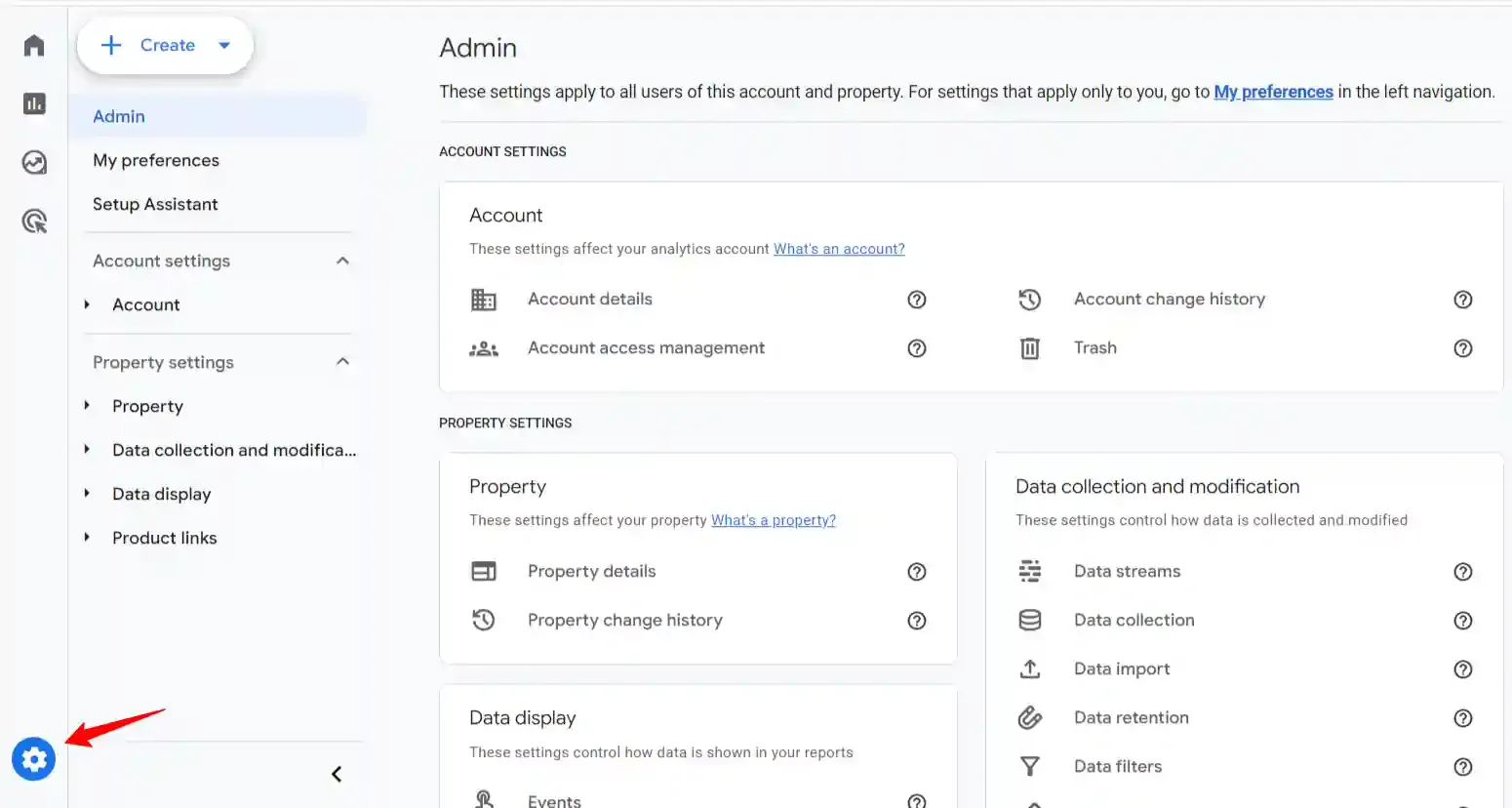Open Trash
The image size is (1512, 808).
point(1095,347)
